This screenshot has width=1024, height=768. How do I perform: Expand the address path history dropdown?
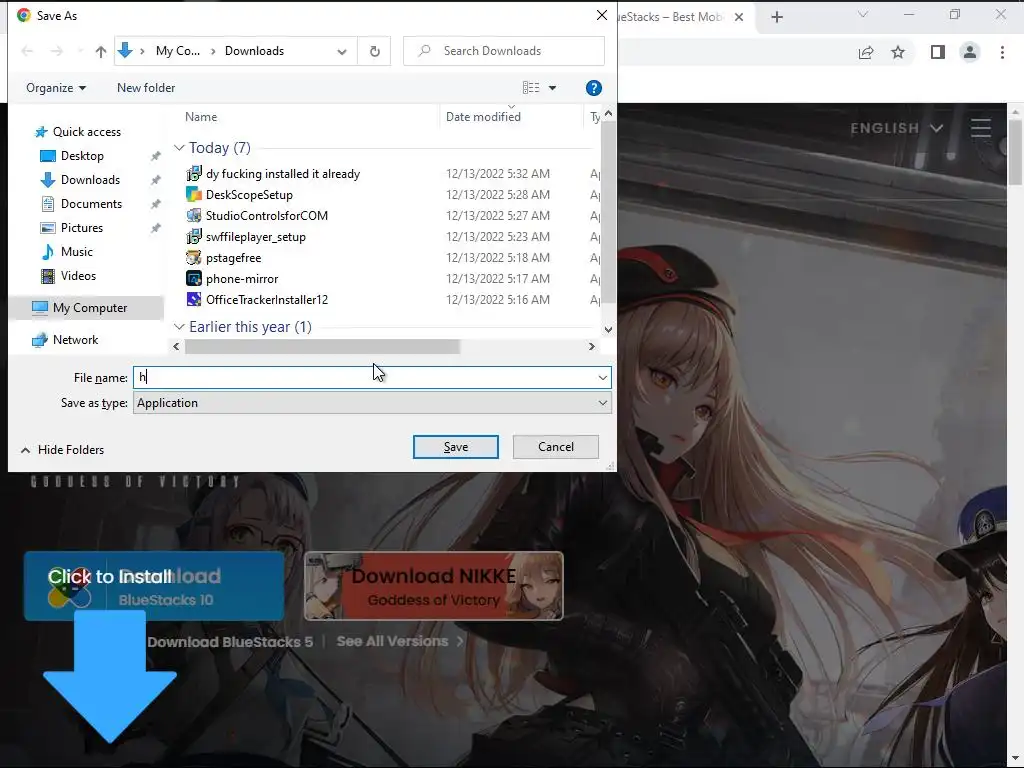tap(342, 51)
